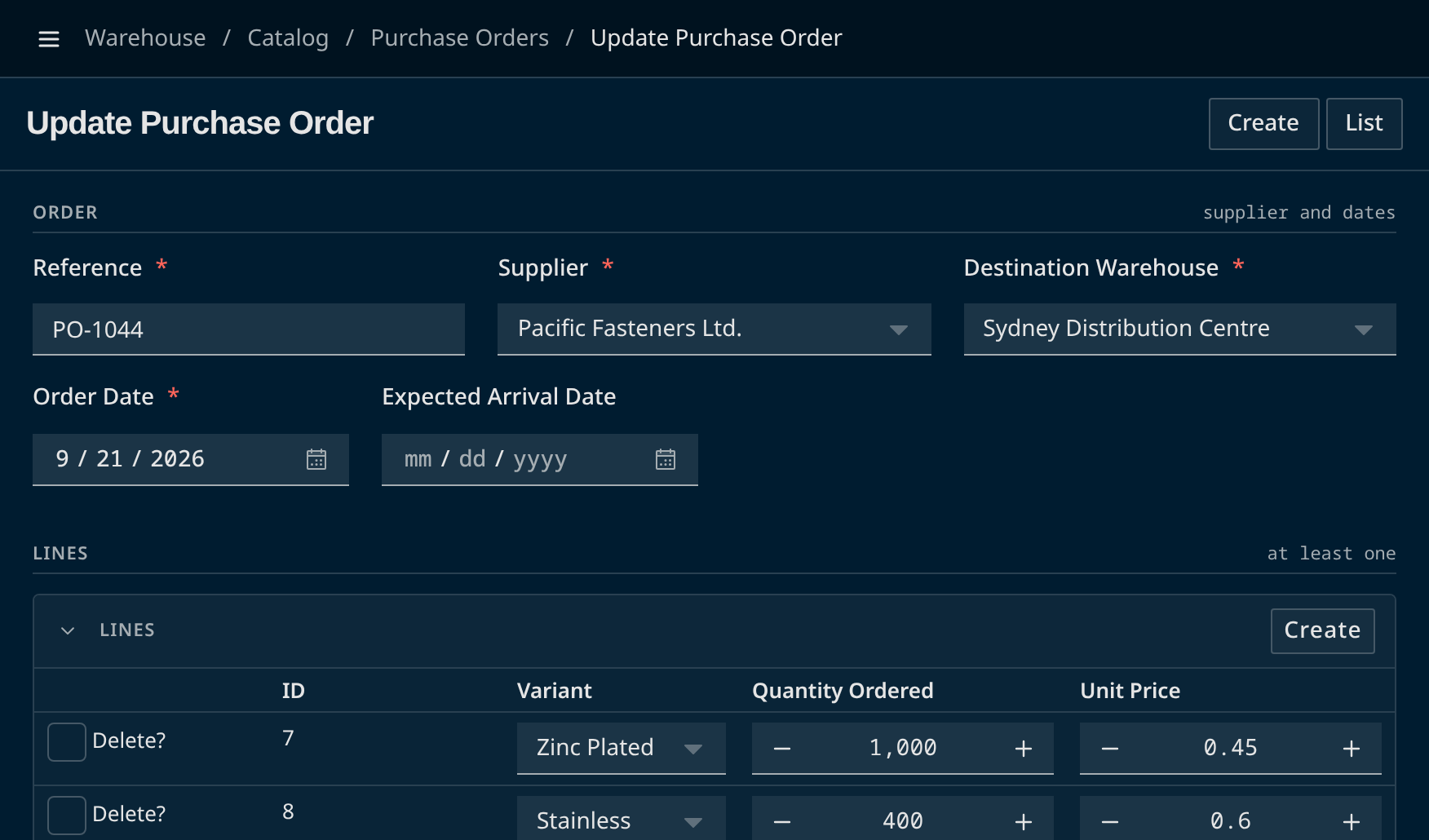Screen dimensions: 1429x840
Task: Click the Variant column header
Action: click(x=555, y=691)
